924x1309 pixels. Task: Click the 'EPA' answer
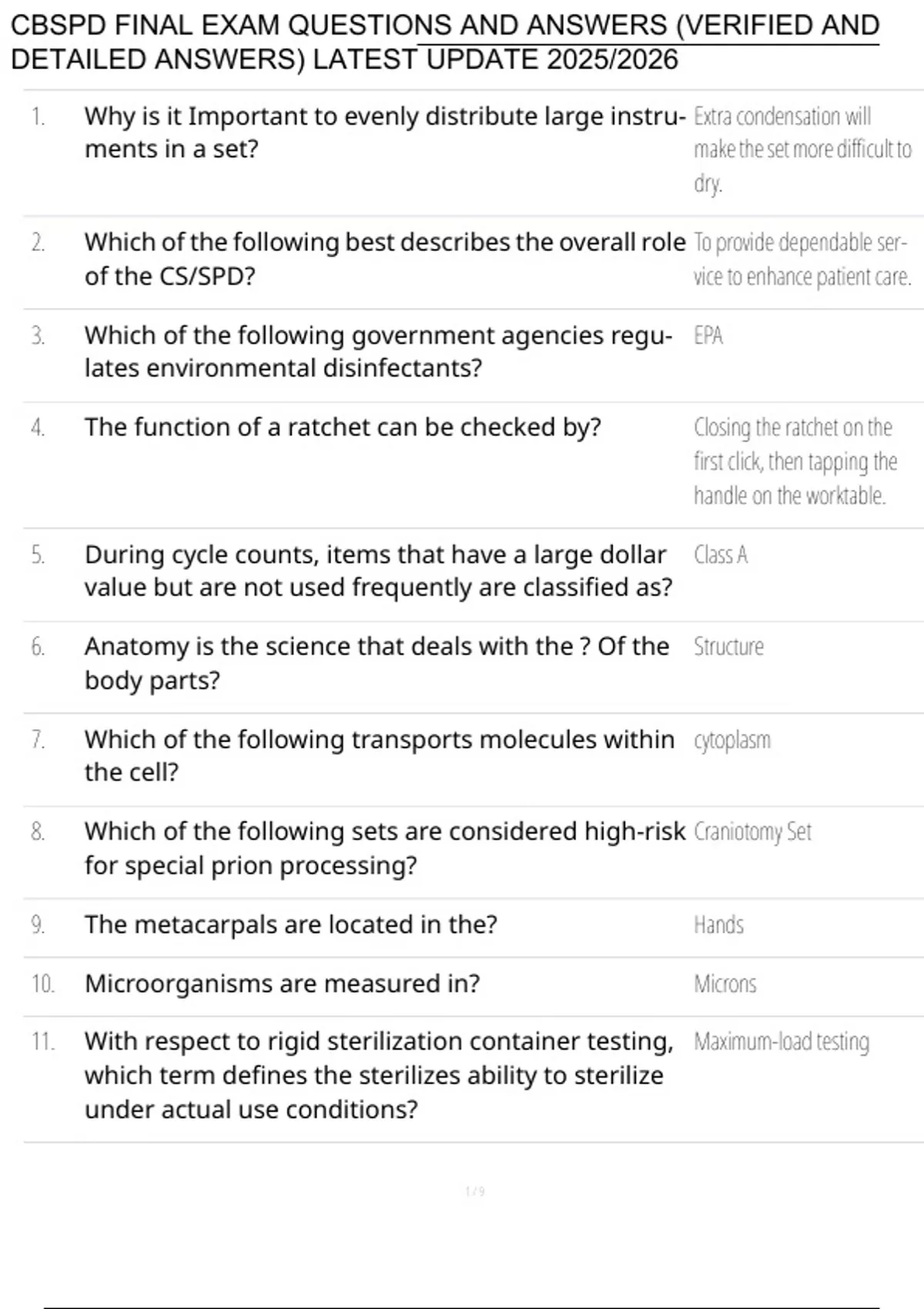pyautogui.click(x=708, y=336)
